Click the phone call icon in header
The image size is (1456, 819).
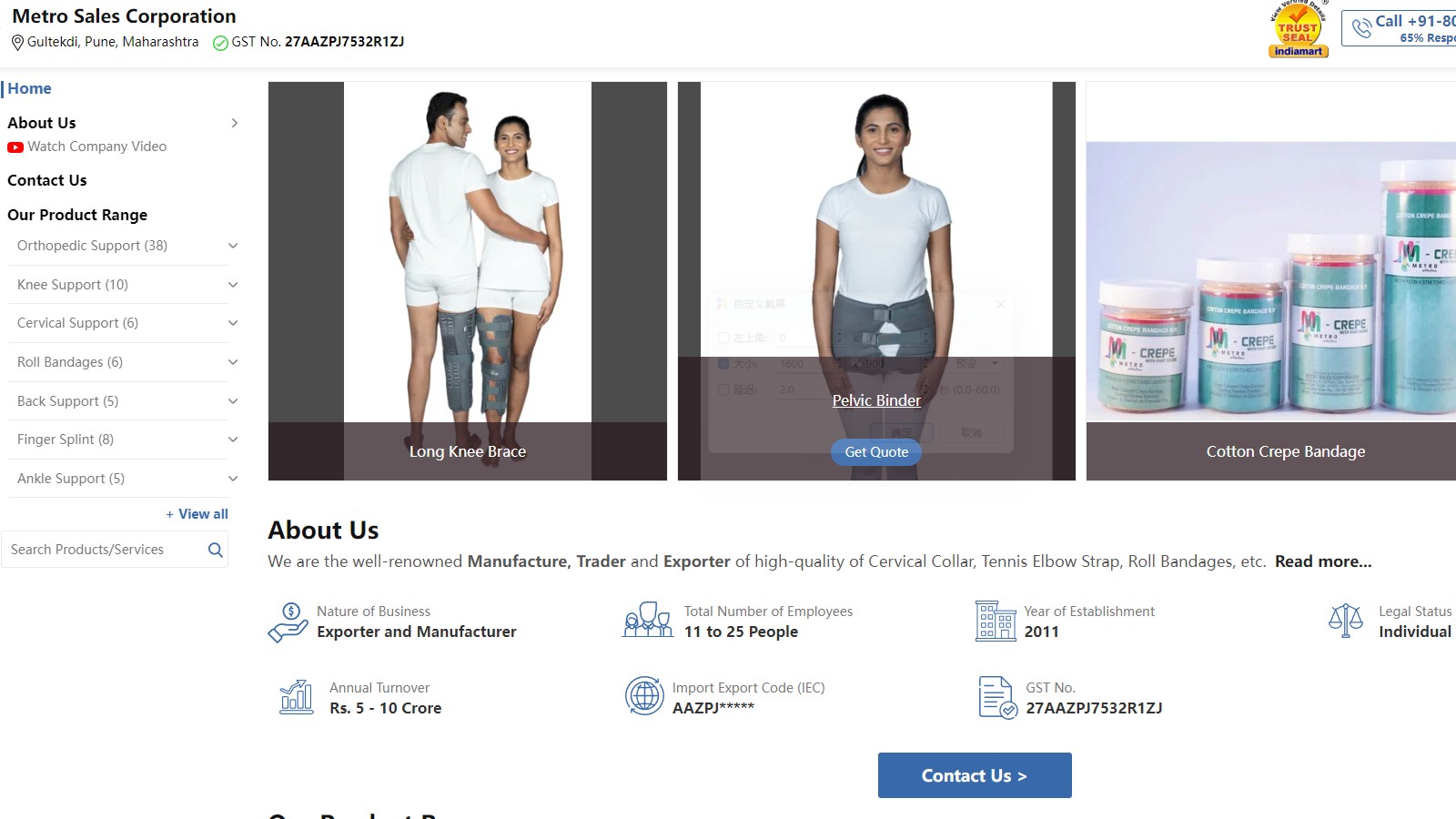click(1361, 29)
